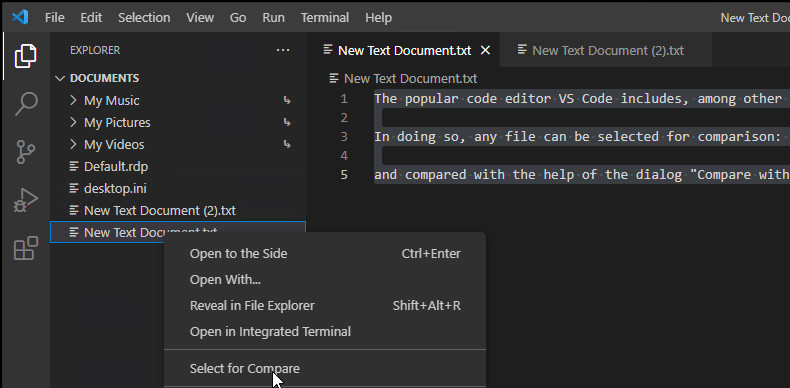This screenshot has height=388, width=790.
Task: Switch to New Text Document (2).txt tab
Action: pyautogui.click(x=606, y=50)
